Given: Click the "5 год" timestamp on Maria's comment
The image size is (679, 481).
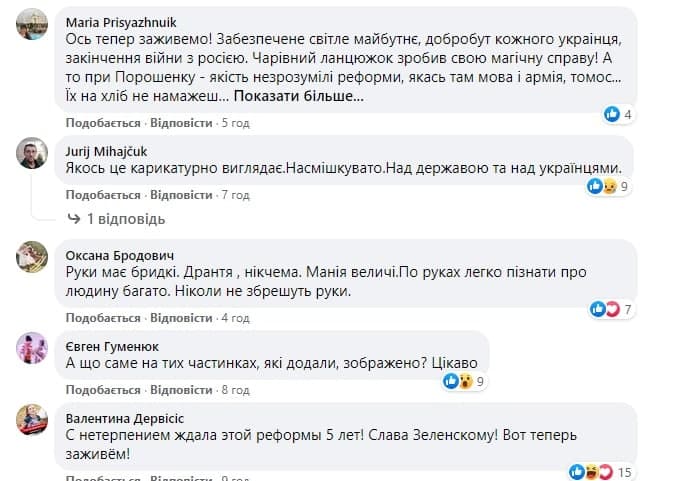Looking at the screenshot, I should point(235,123).
